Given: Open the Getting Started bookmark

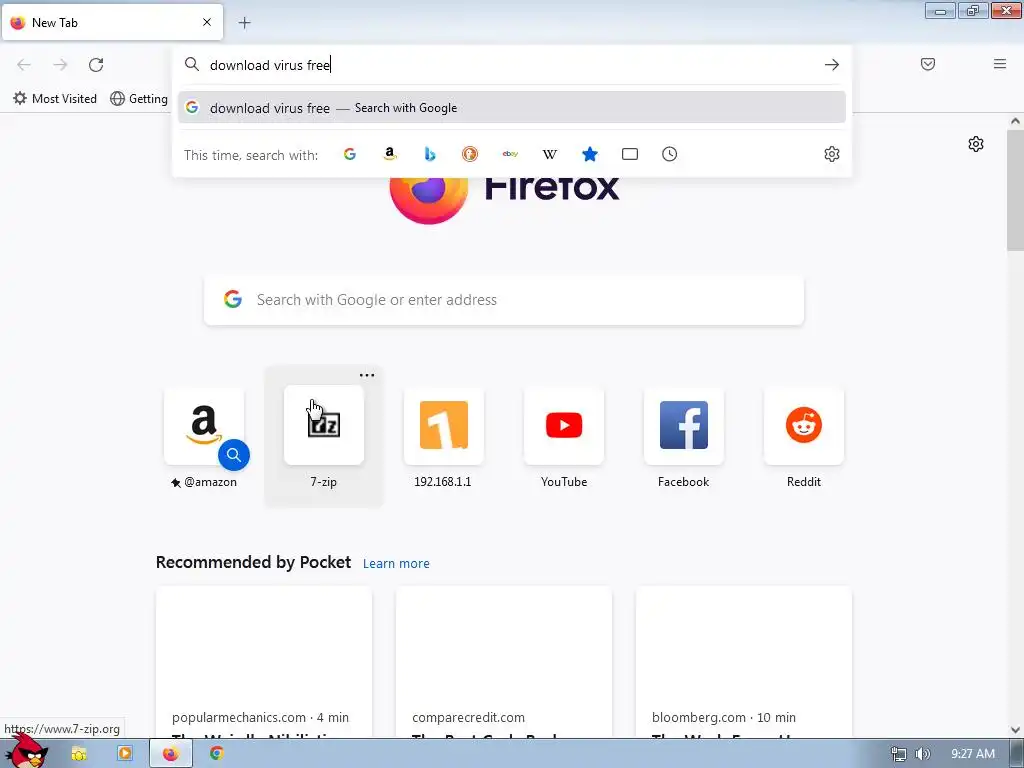Looking at the screenshot, I should (x=139, y=99).
